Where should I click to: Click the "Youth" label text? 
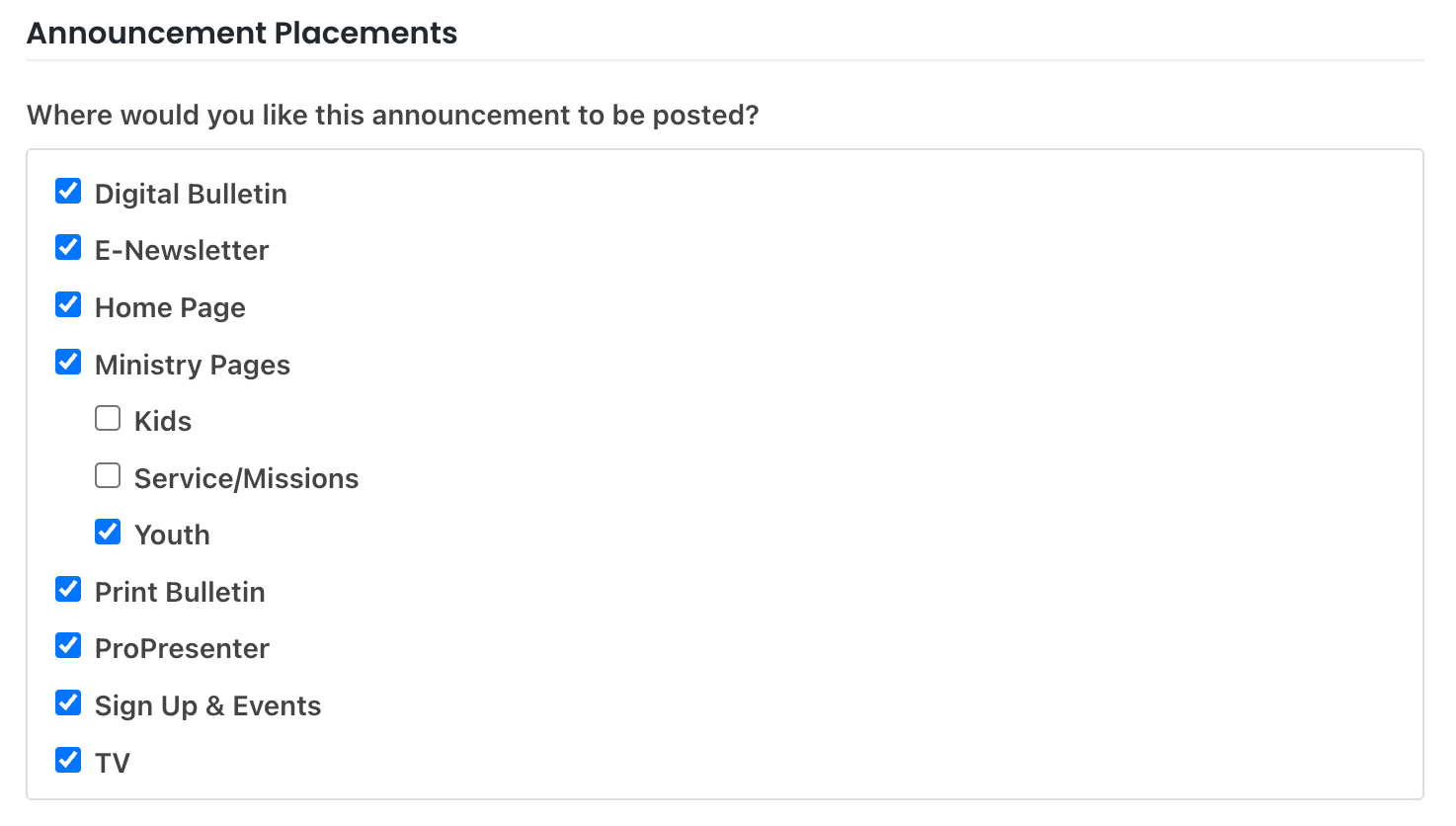point(172,536)
